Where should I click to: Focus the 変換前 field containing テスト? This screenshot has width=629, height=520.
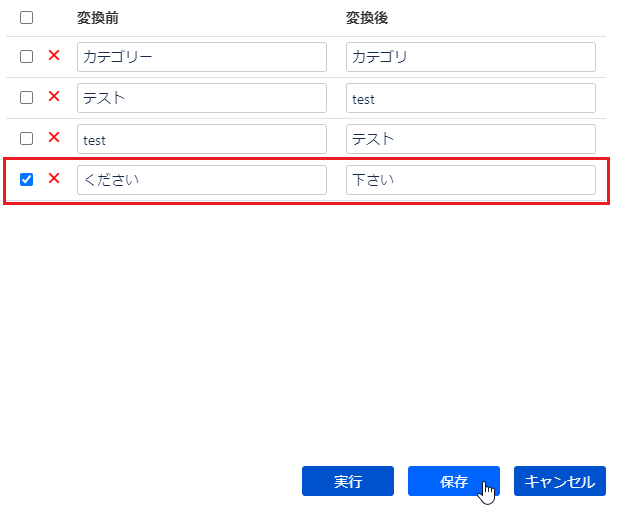tap(201, 98)
